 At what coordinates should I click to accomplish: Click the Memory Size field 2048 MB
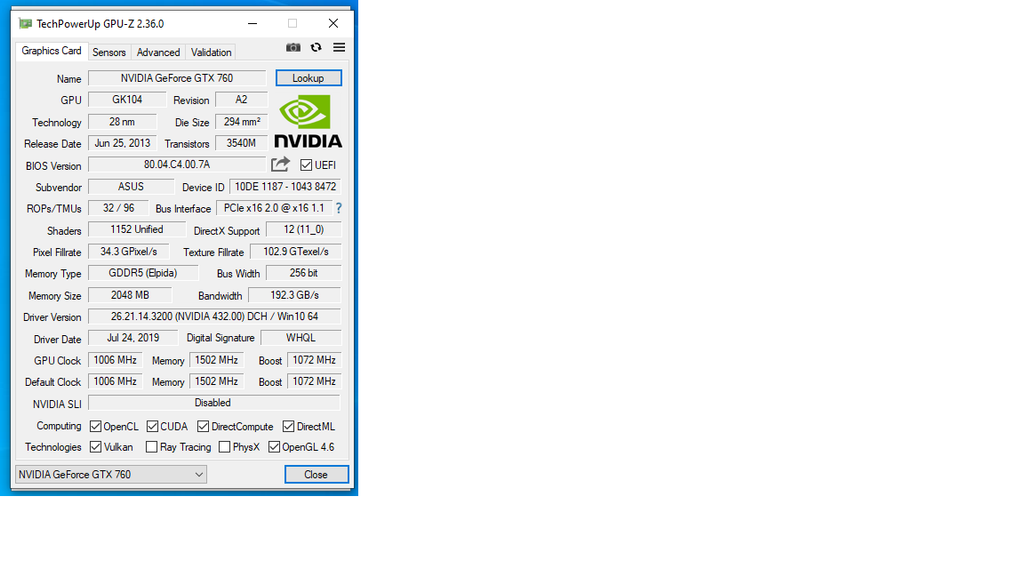pos(130,295)
